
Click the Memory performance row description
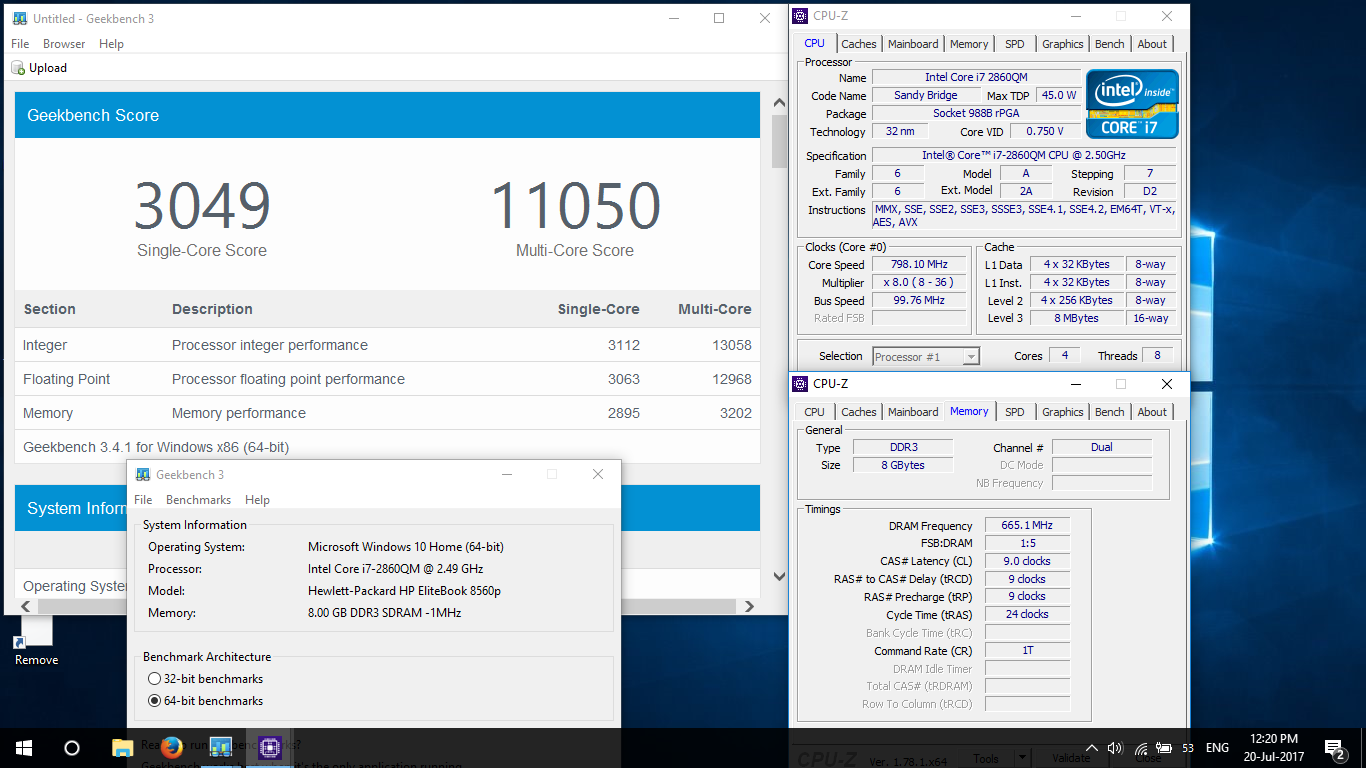(239, 413)
